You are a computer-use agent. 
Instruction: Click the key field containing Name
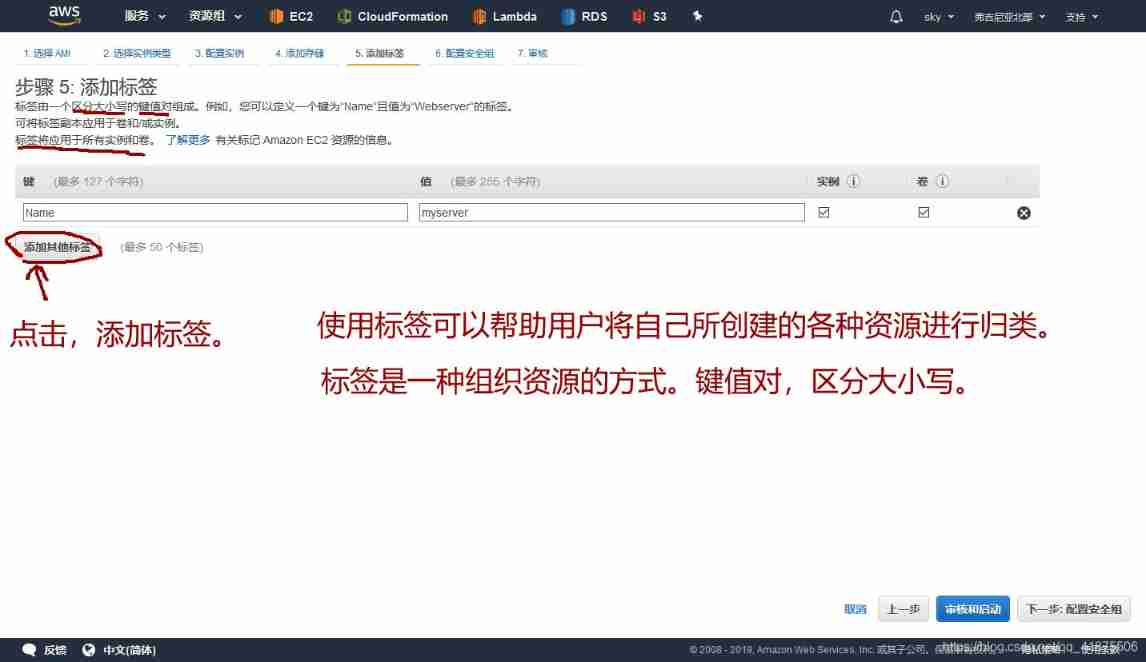[x=215, y=213]
